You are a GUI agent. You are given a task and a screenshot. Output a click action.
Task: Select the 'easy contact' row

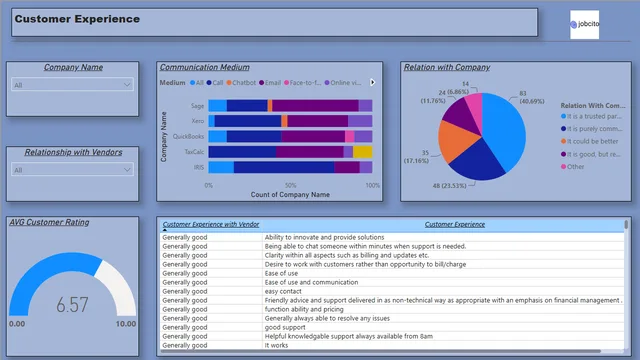pyautogui.click(x=392, y=291)
